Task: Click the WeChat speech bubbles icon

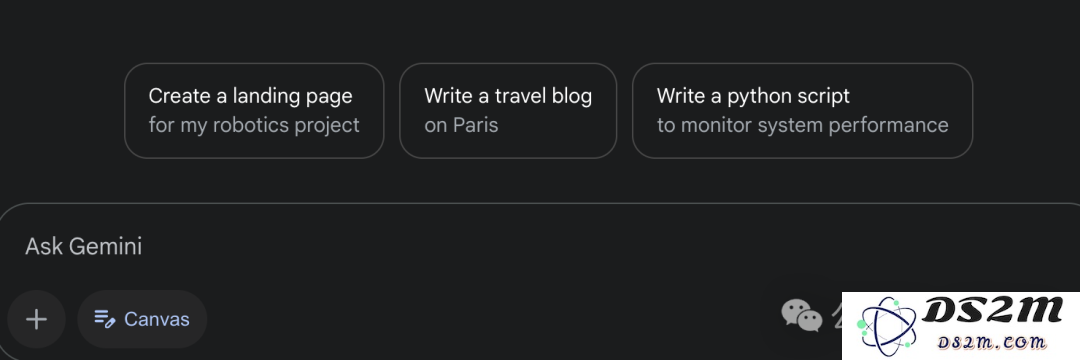Action: click(802, 315)
